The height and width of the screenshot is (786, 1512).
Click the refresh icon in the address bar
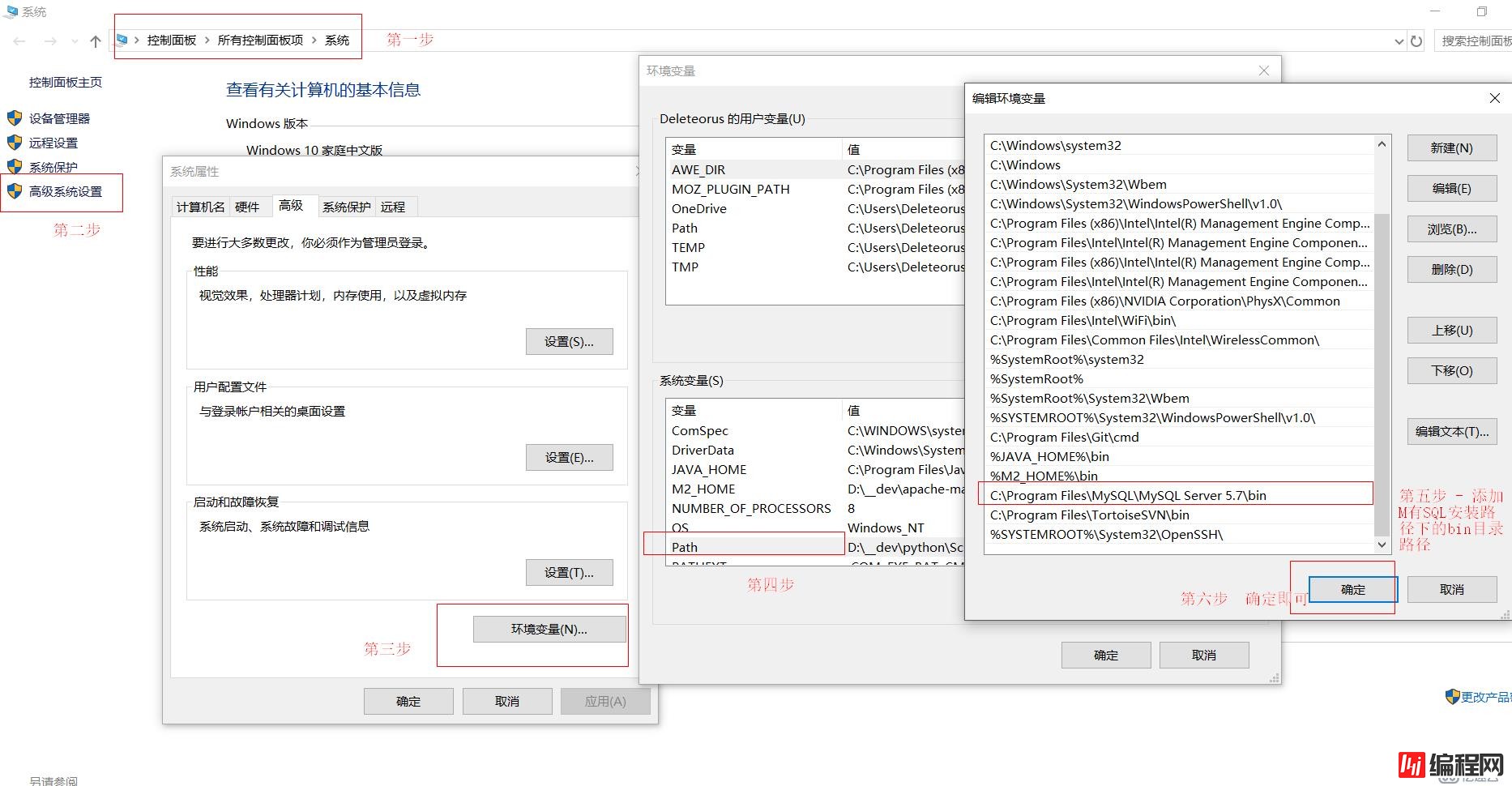1416,41
